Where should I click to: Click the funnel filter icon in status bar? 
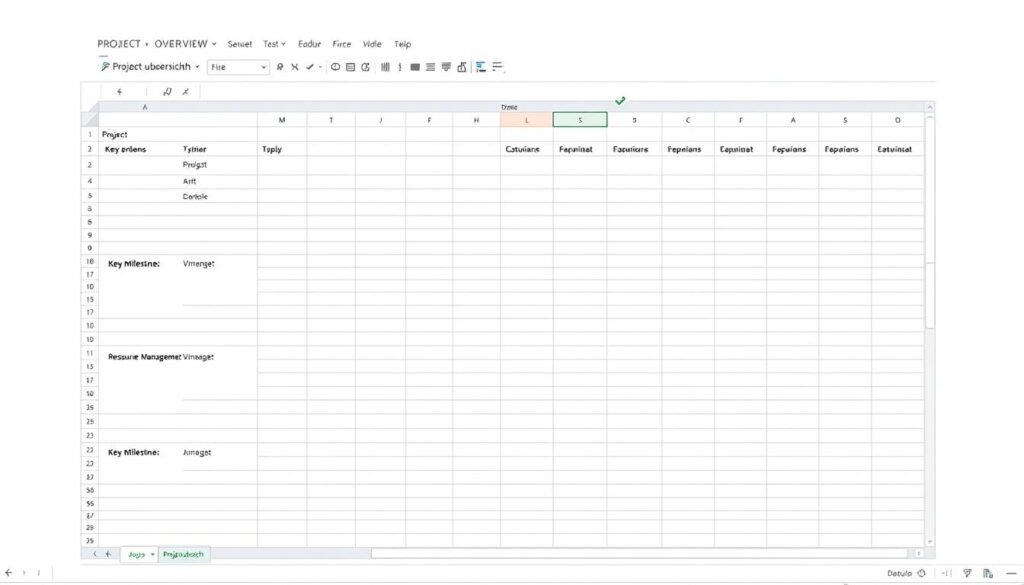[x=967, y=573]
